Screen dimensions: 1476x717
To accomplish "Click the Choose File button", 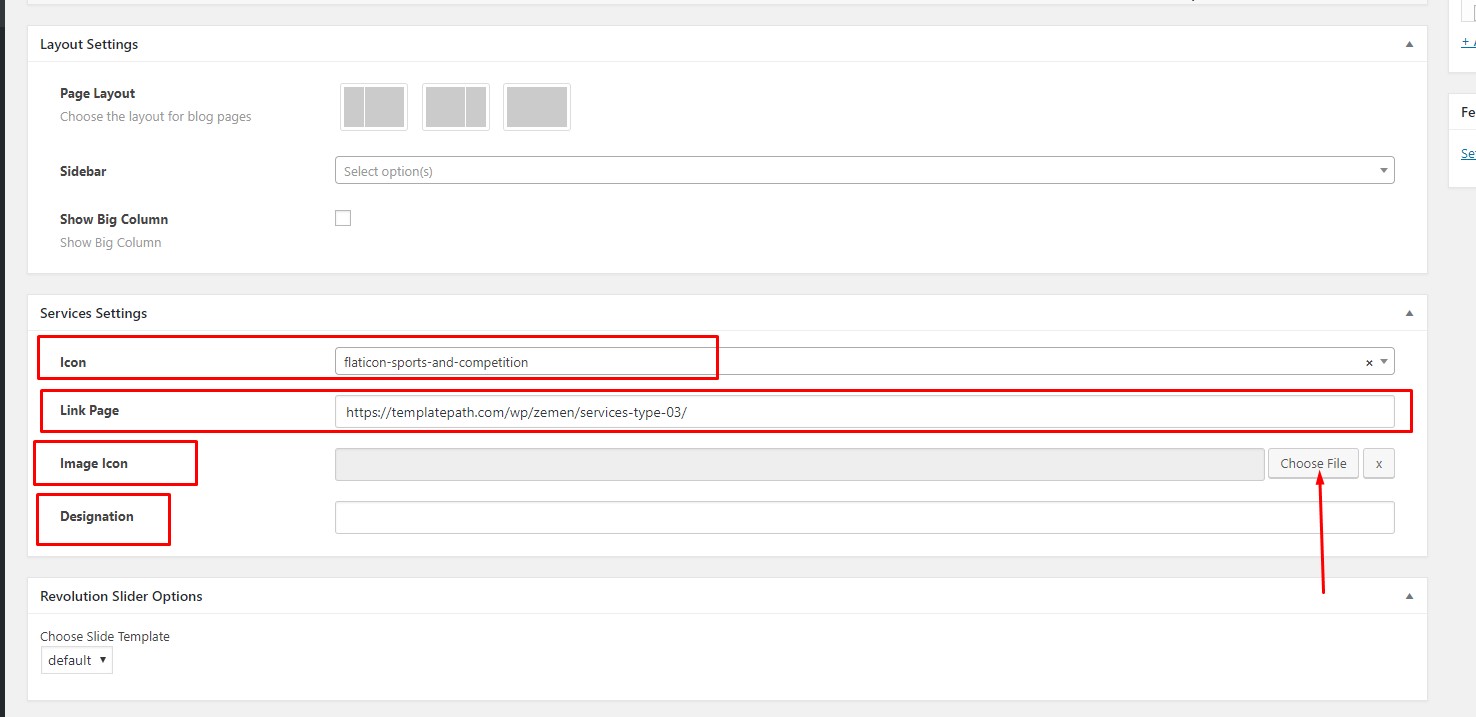I will point(1313,464).
